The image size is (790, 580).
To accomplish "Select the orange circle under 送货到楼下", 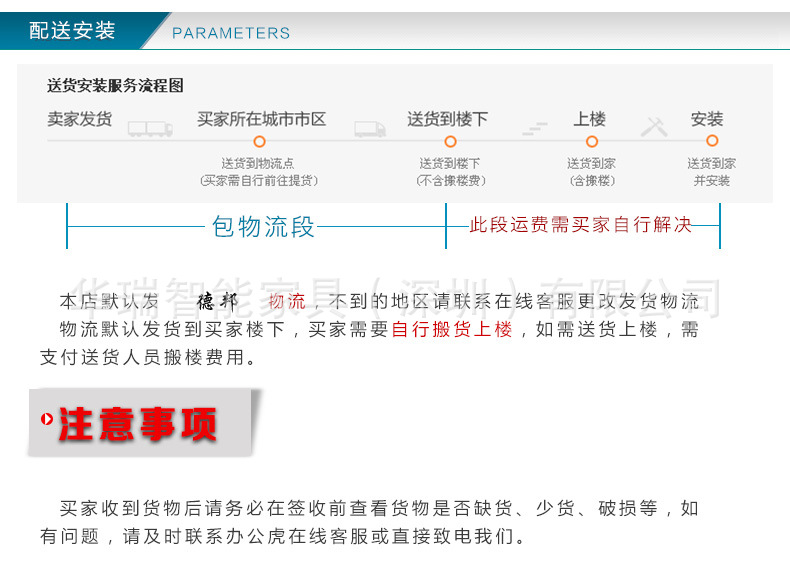I will (450, 142).
